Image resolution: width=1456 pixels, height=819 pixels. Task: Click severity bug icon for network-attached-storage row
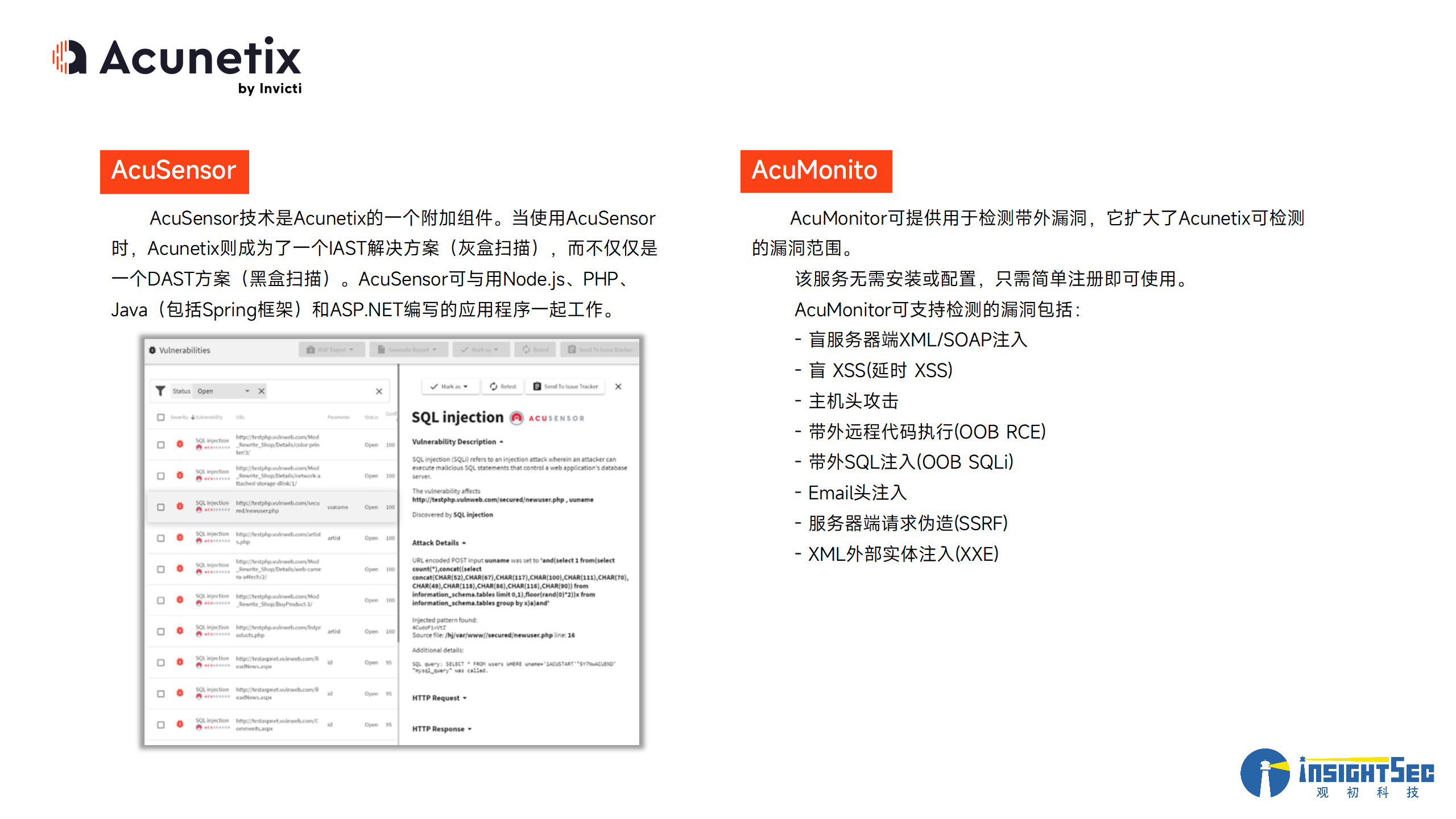point(180,475)
